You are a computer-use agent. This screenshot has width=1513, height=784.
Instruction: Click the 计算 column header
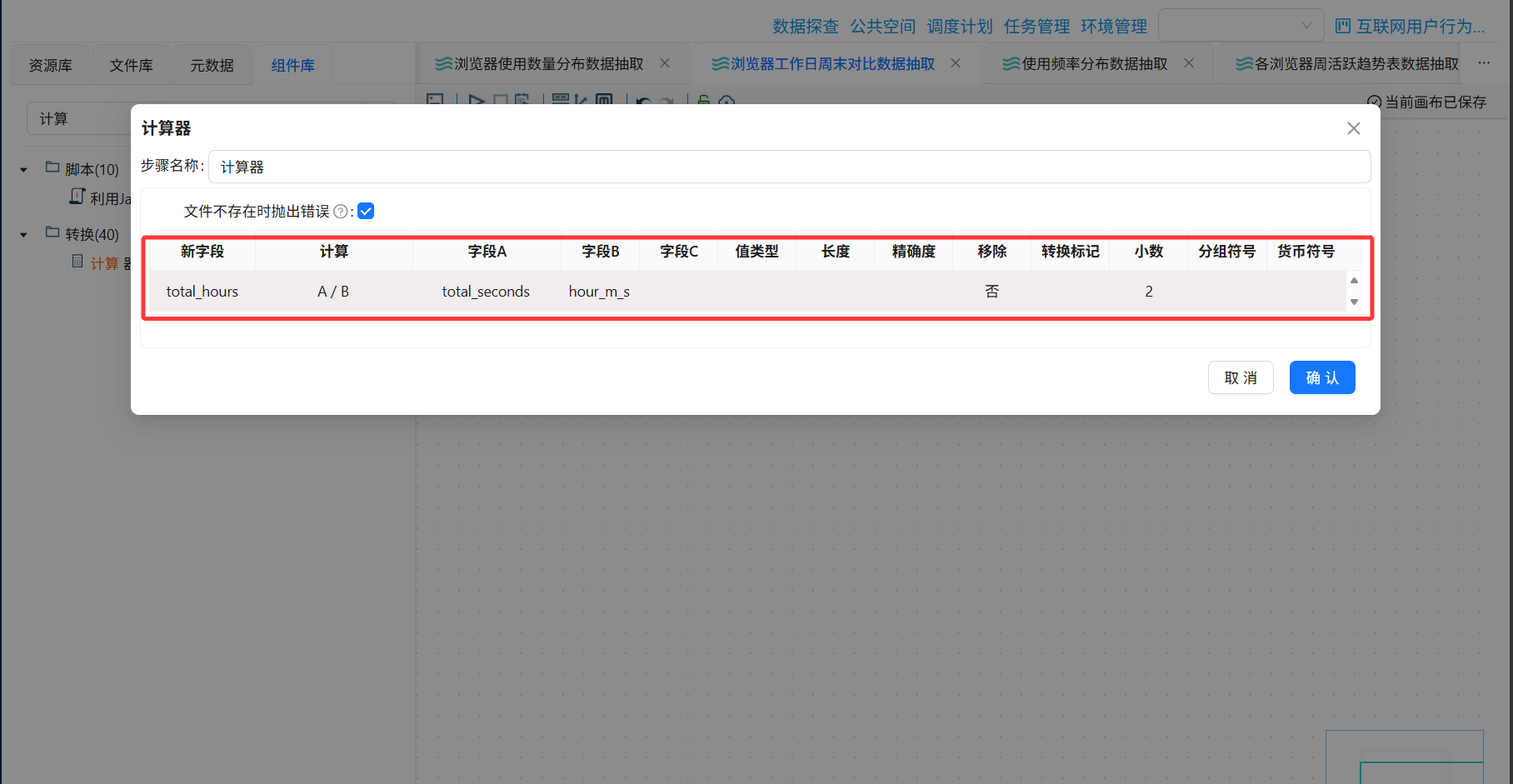point(334,252)
